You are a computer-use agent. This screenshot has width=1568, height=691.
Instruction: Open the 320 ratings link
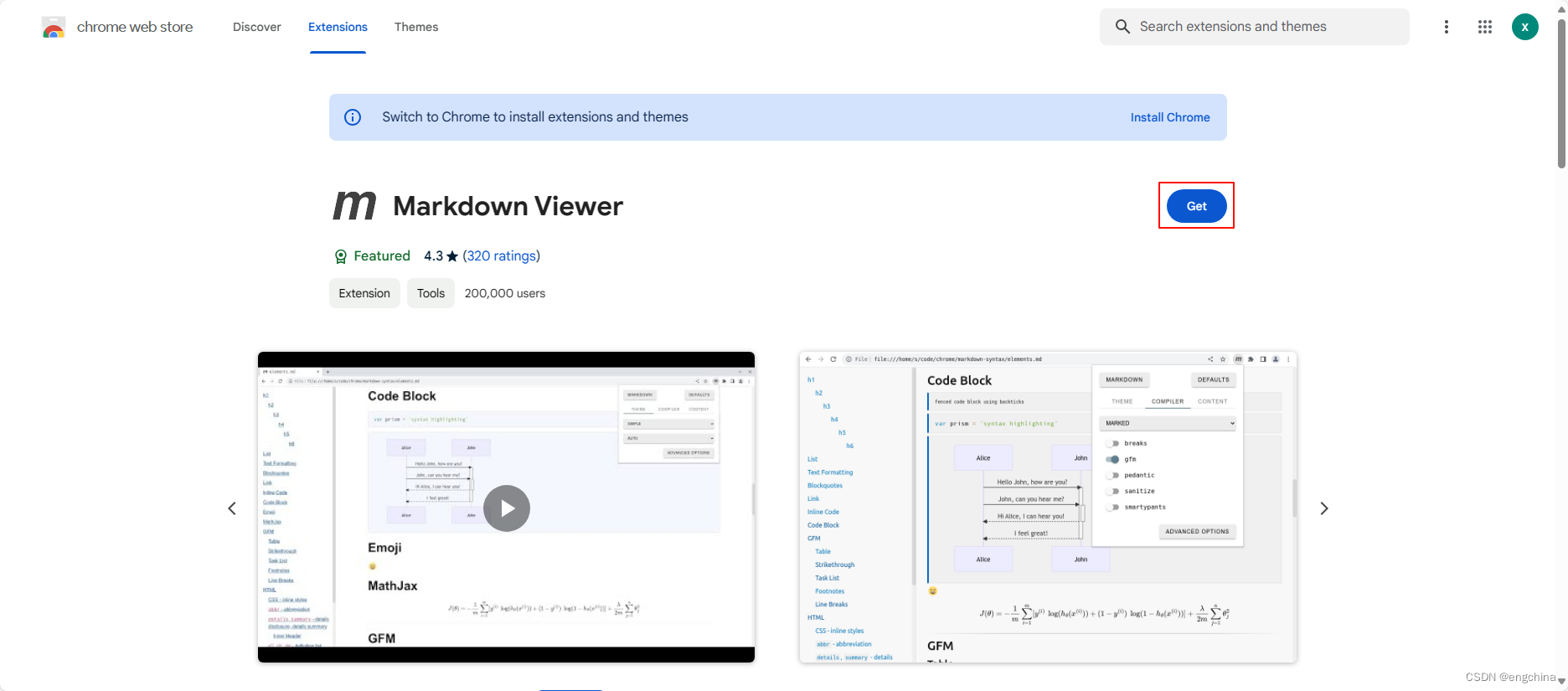pos(501,256)
